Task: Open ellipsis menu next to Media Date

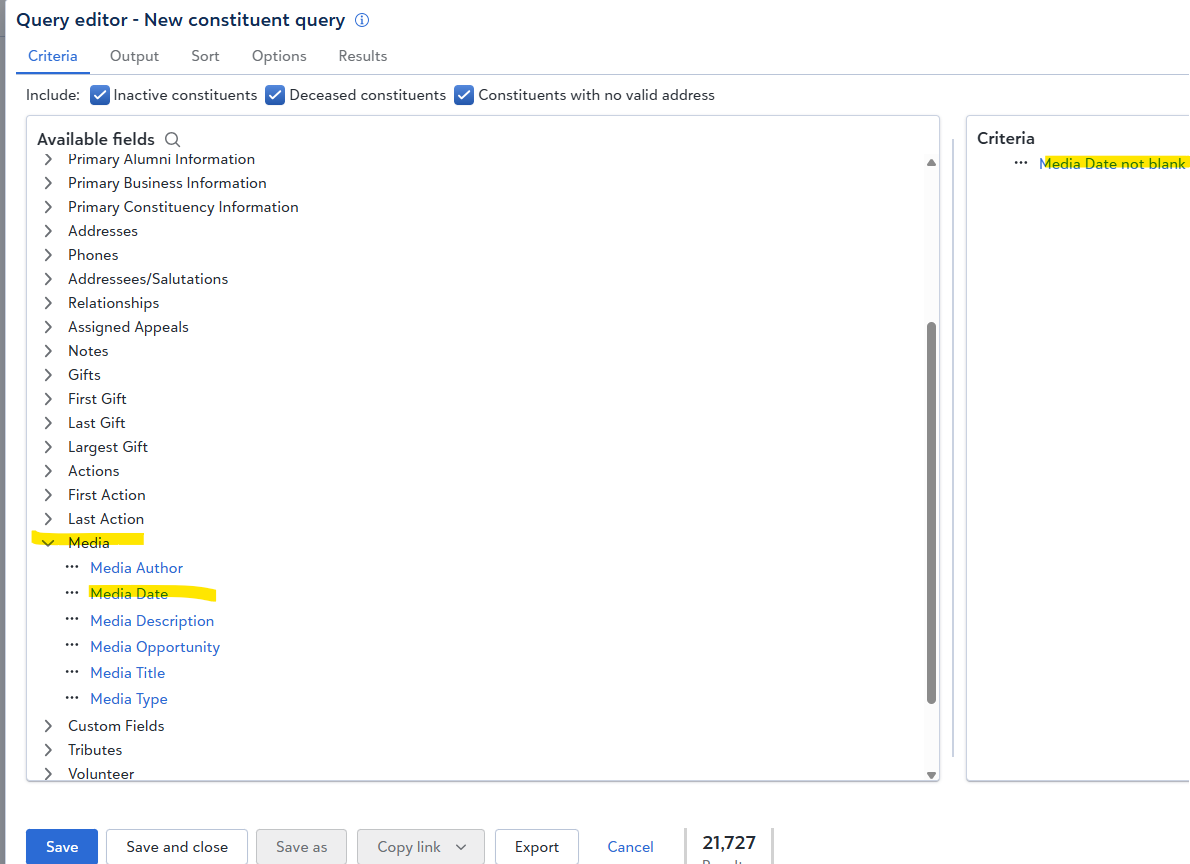Action: (72, 593)
